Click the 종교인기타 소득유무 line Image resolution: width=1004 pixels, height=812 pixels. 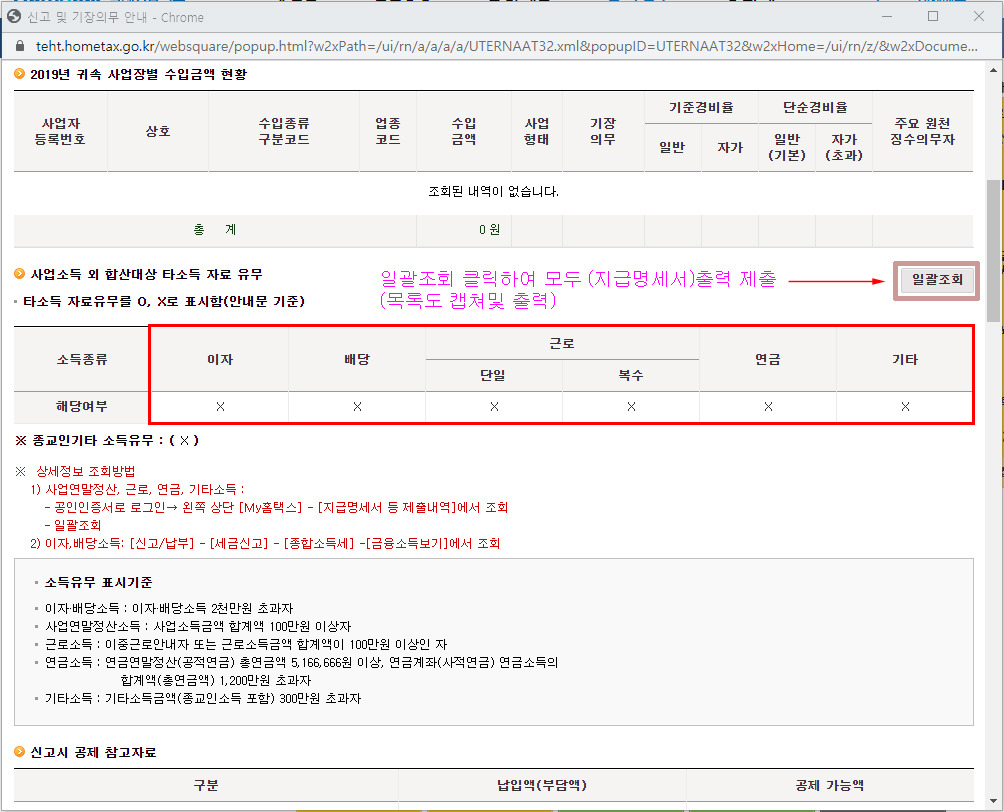(x=107, y=441)
